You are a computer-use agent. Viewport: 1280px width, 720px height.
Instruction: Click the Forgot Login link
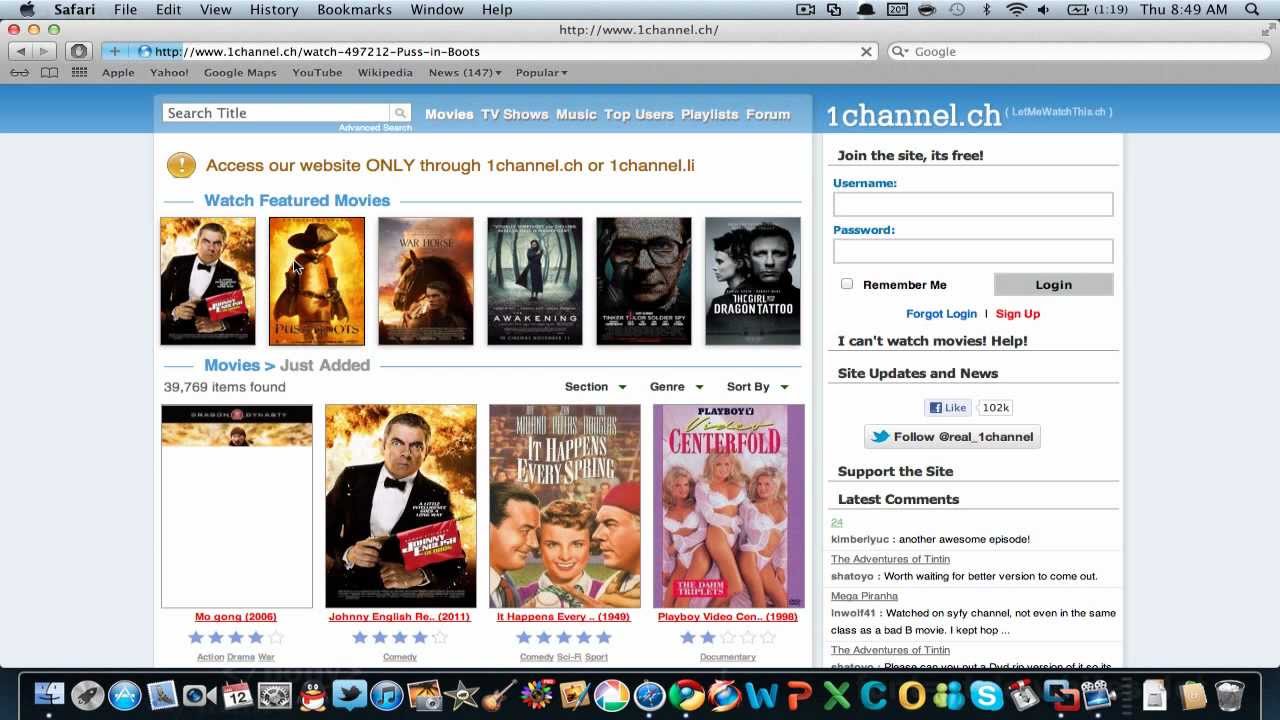[x=941, y=314]
